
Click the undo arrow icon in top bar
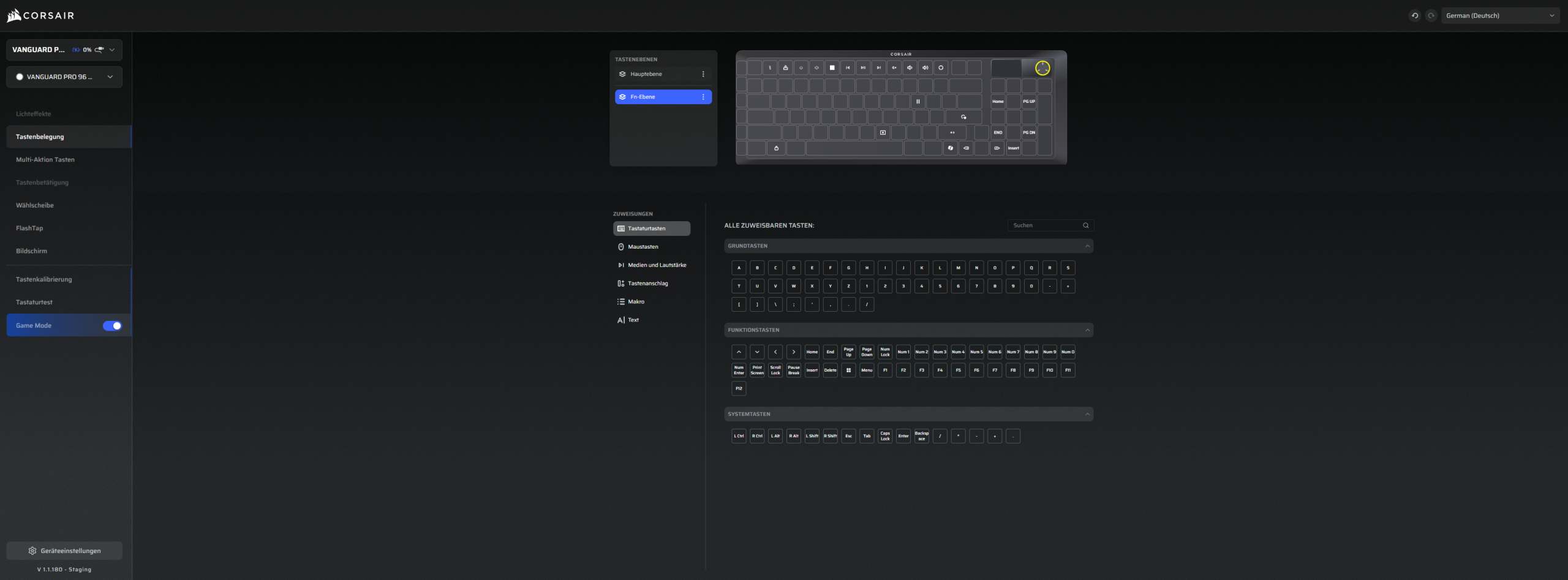click(1414, 16)
